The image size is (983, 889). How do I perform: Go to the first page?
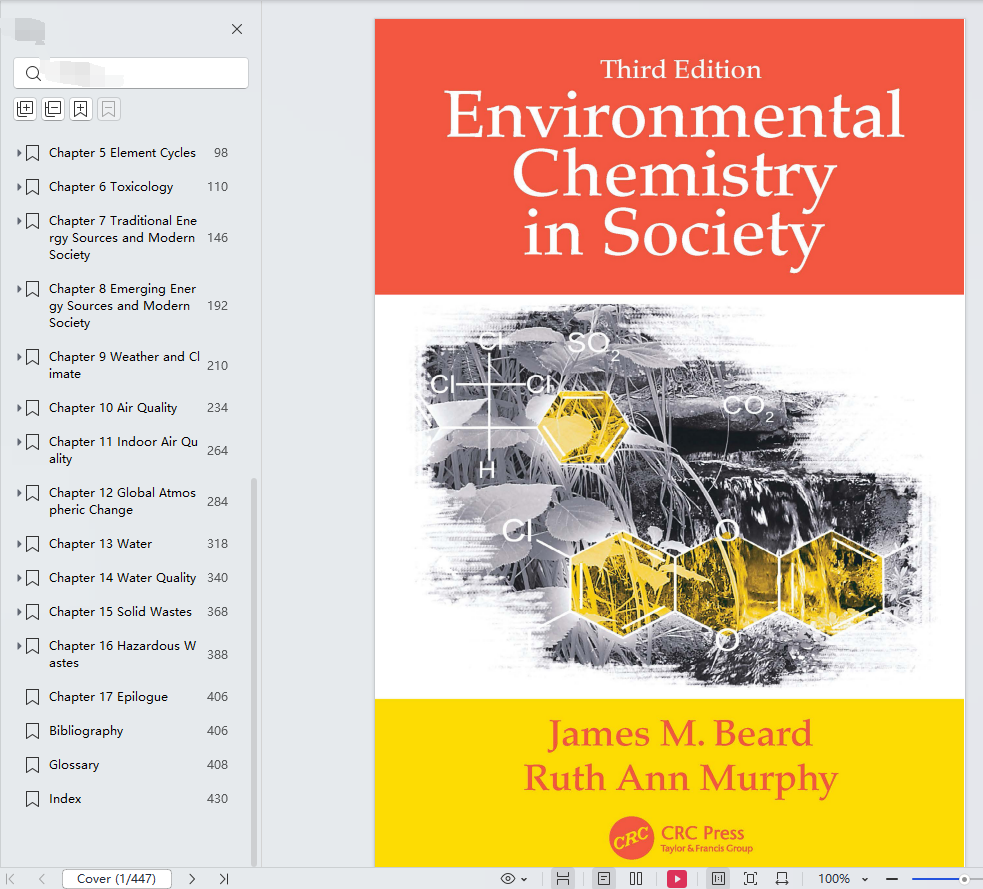[x=11, y=879]
